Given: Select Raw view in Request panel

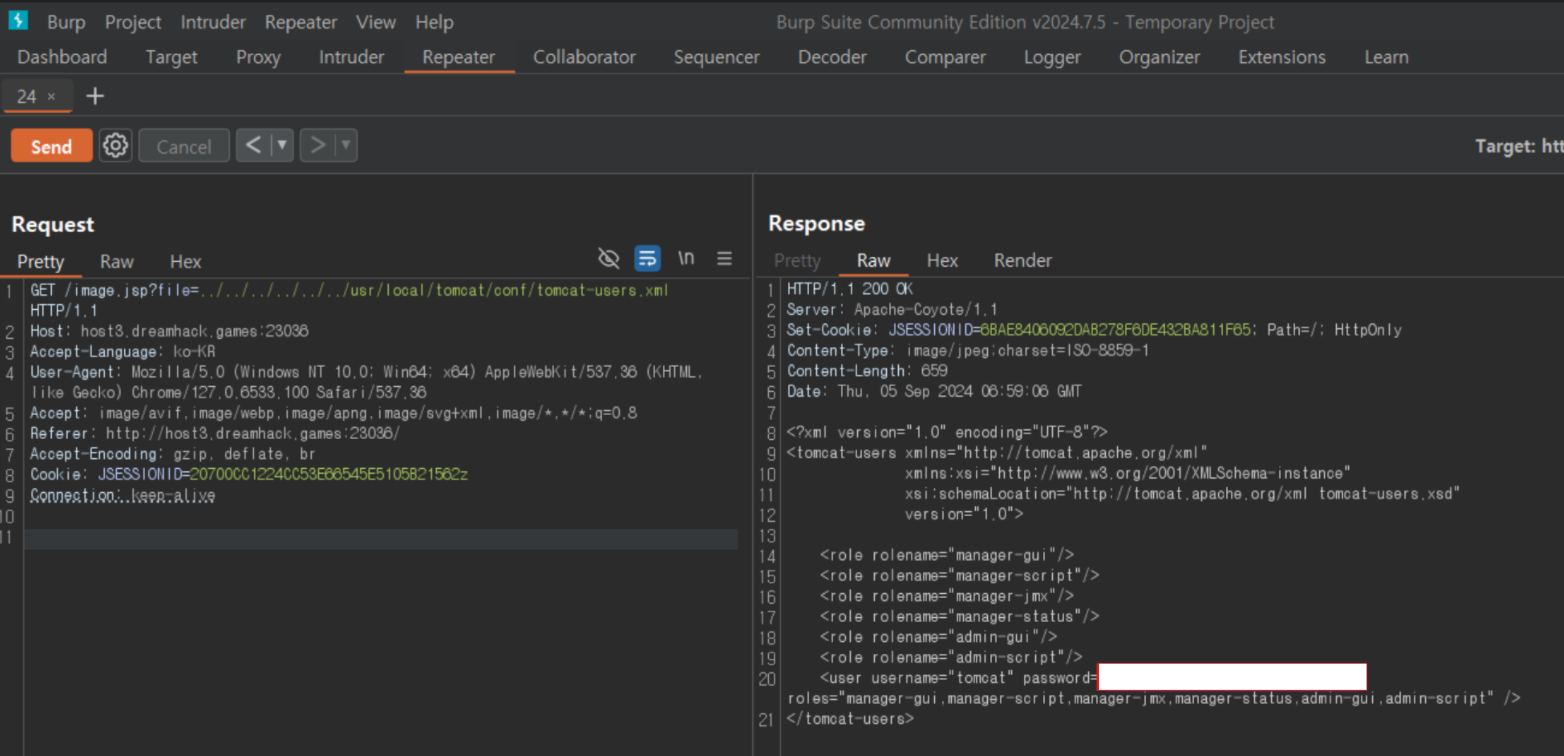Looking at the screenshot, I should (116, 261).
